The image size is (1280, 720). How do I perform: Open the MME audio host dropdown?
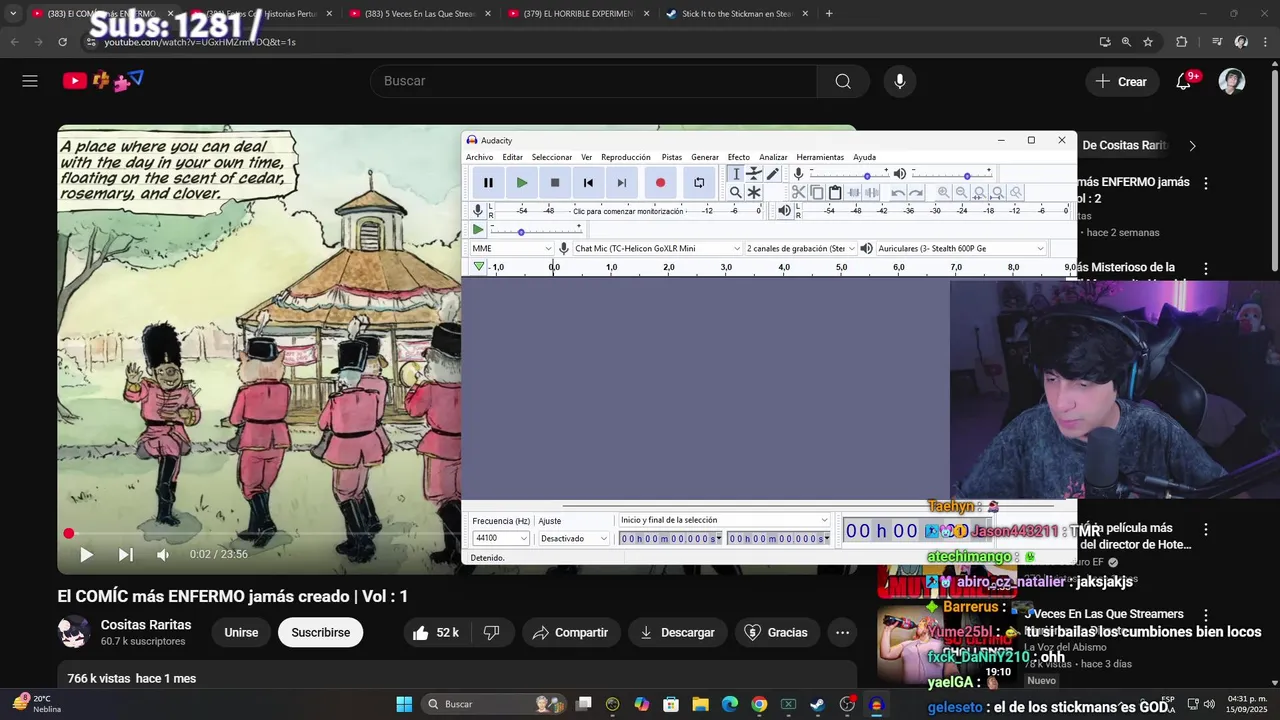(511, 248)
